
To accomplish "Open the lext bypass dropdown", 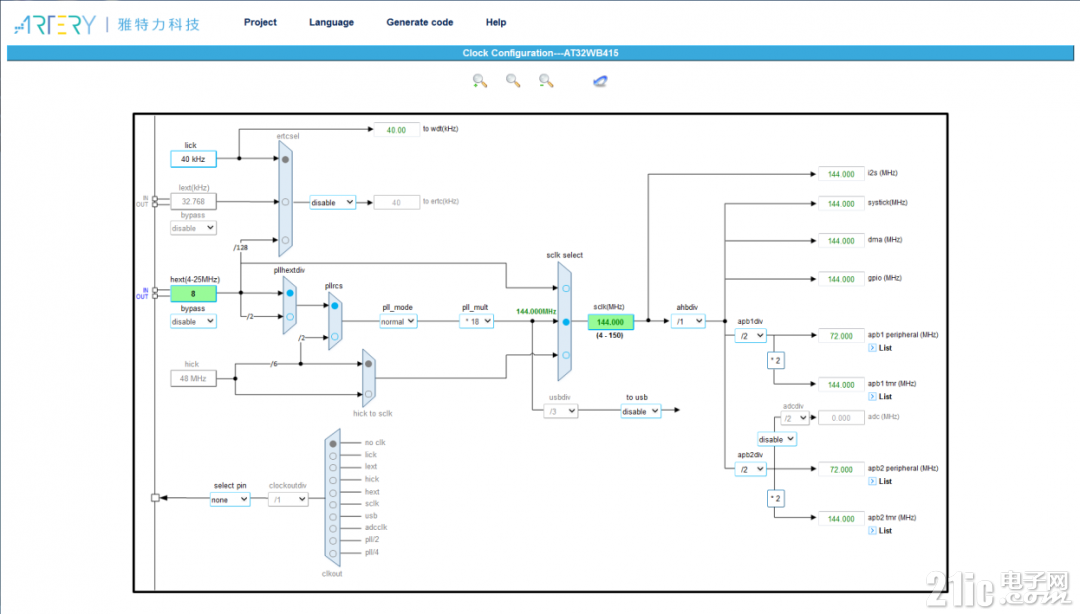I will pyautogui.click(x=193, y=228).
